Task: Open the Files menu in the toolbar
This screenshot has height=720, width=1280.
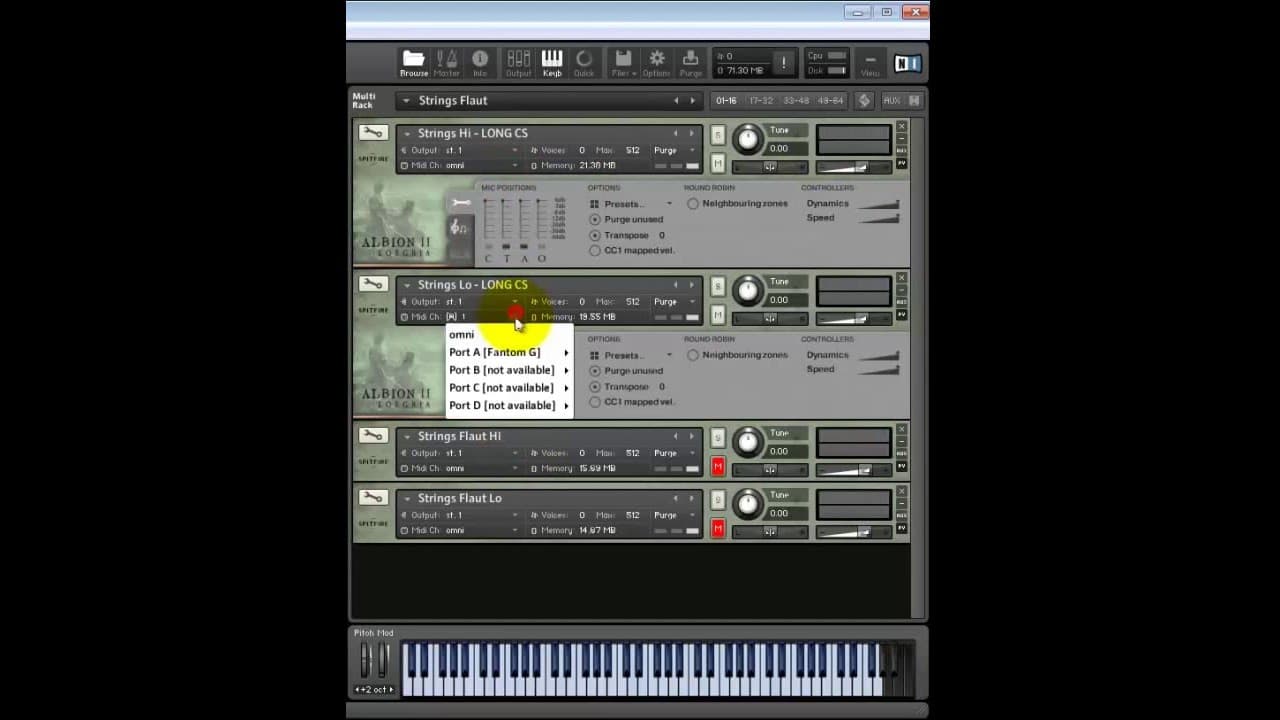Action: click(x=623, y=63)
